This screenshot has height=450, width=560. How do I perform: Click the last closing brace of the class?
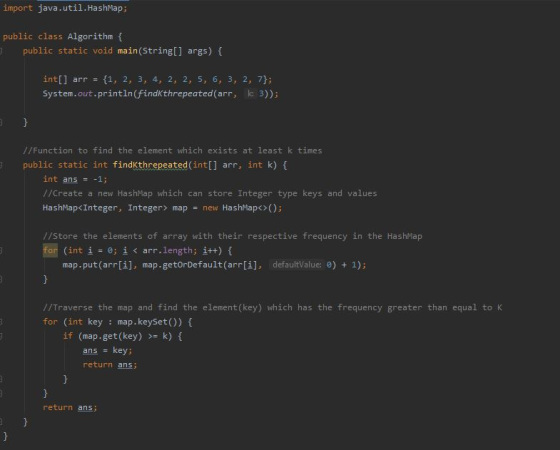coord(5,436)
